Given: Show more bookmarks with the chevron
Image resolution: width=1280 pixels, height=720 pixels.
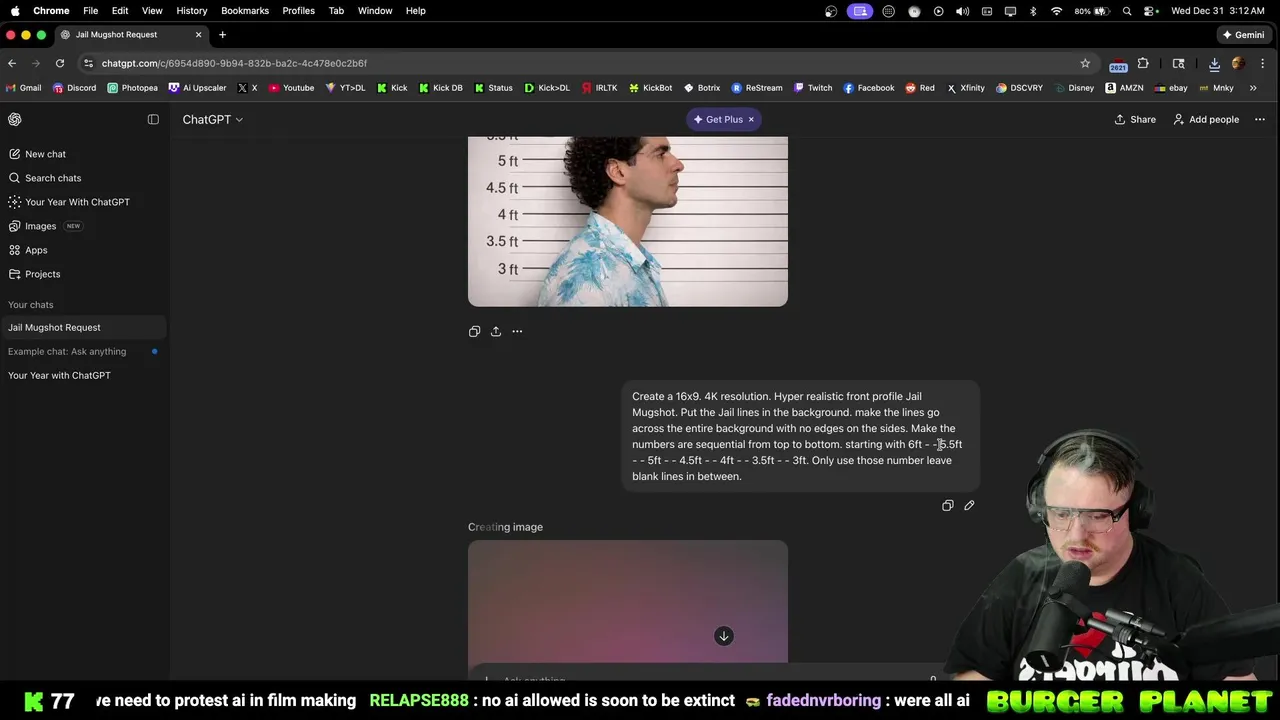Looking at the screenshot, I should [x=1253, y=88].
